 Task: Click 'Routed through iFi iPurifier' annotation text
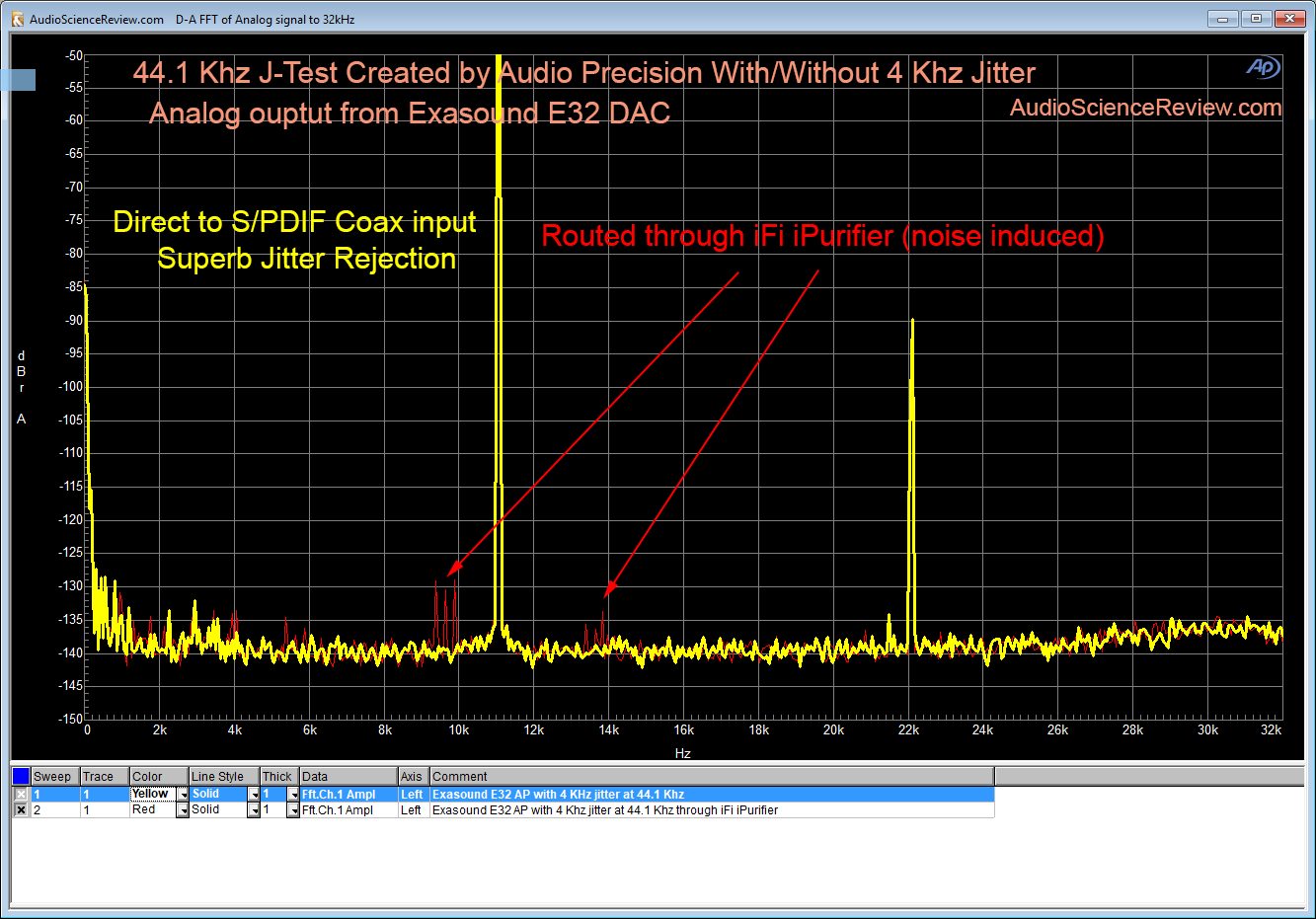tap(717, 236)
